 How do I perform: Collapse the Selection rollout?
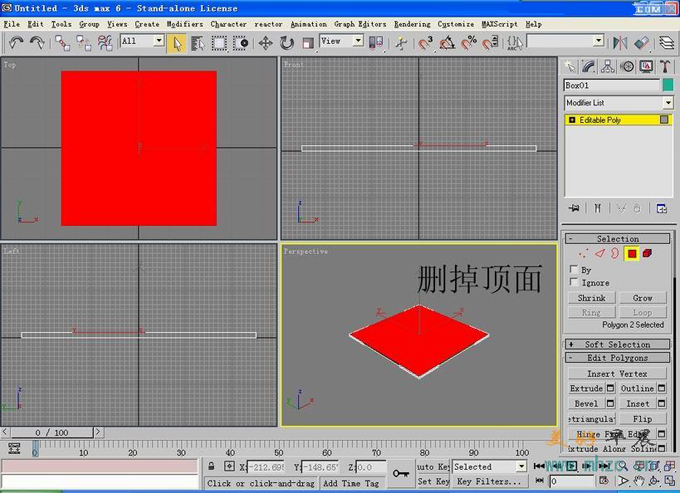pos(617,239)
